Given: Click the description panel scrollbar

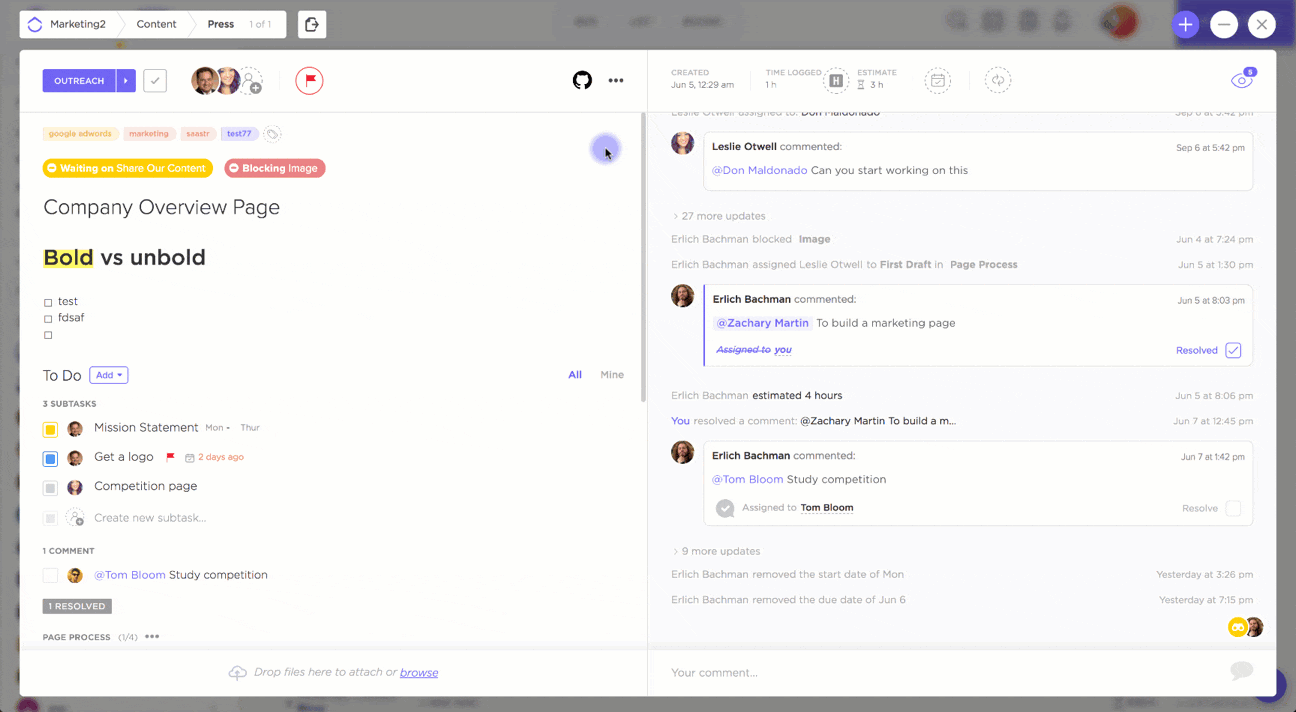Looking at the screenshot, I should tap(643, 258).
